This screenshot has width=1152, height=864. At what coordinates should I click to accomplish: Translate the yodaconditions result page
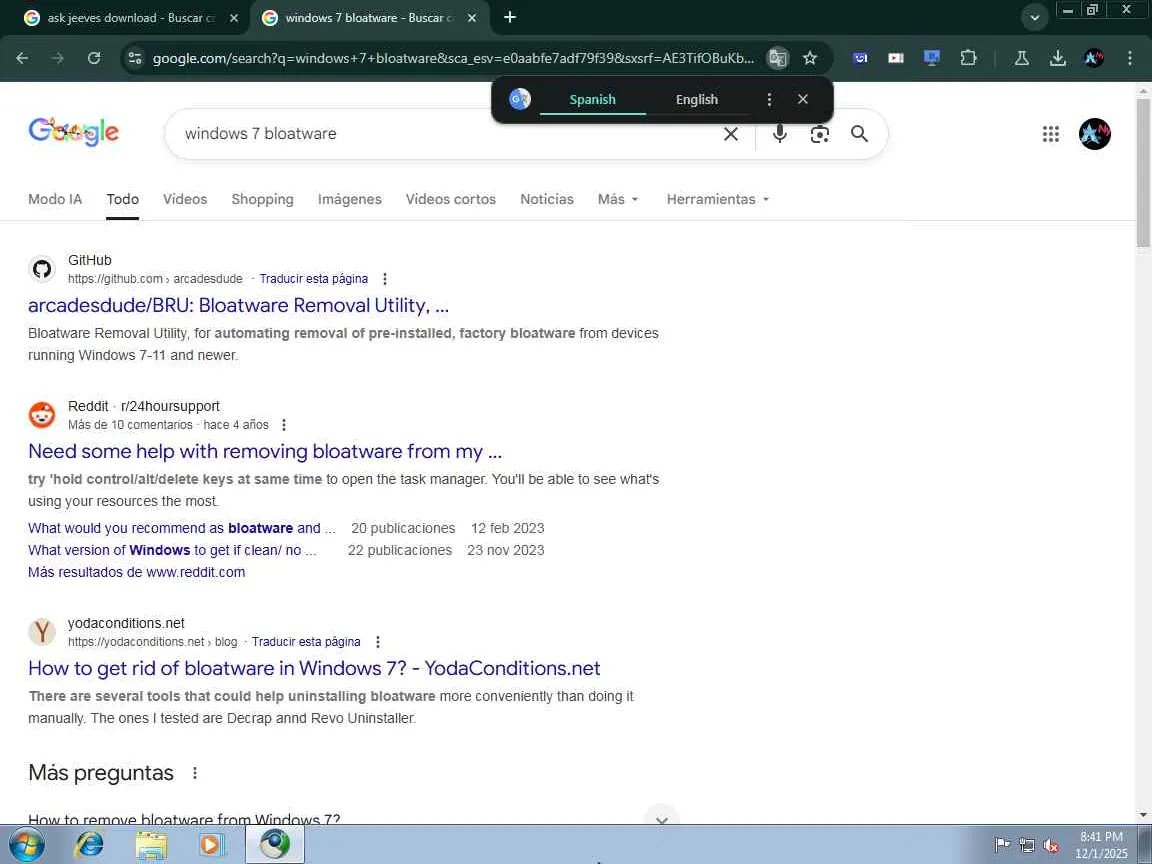306,642
